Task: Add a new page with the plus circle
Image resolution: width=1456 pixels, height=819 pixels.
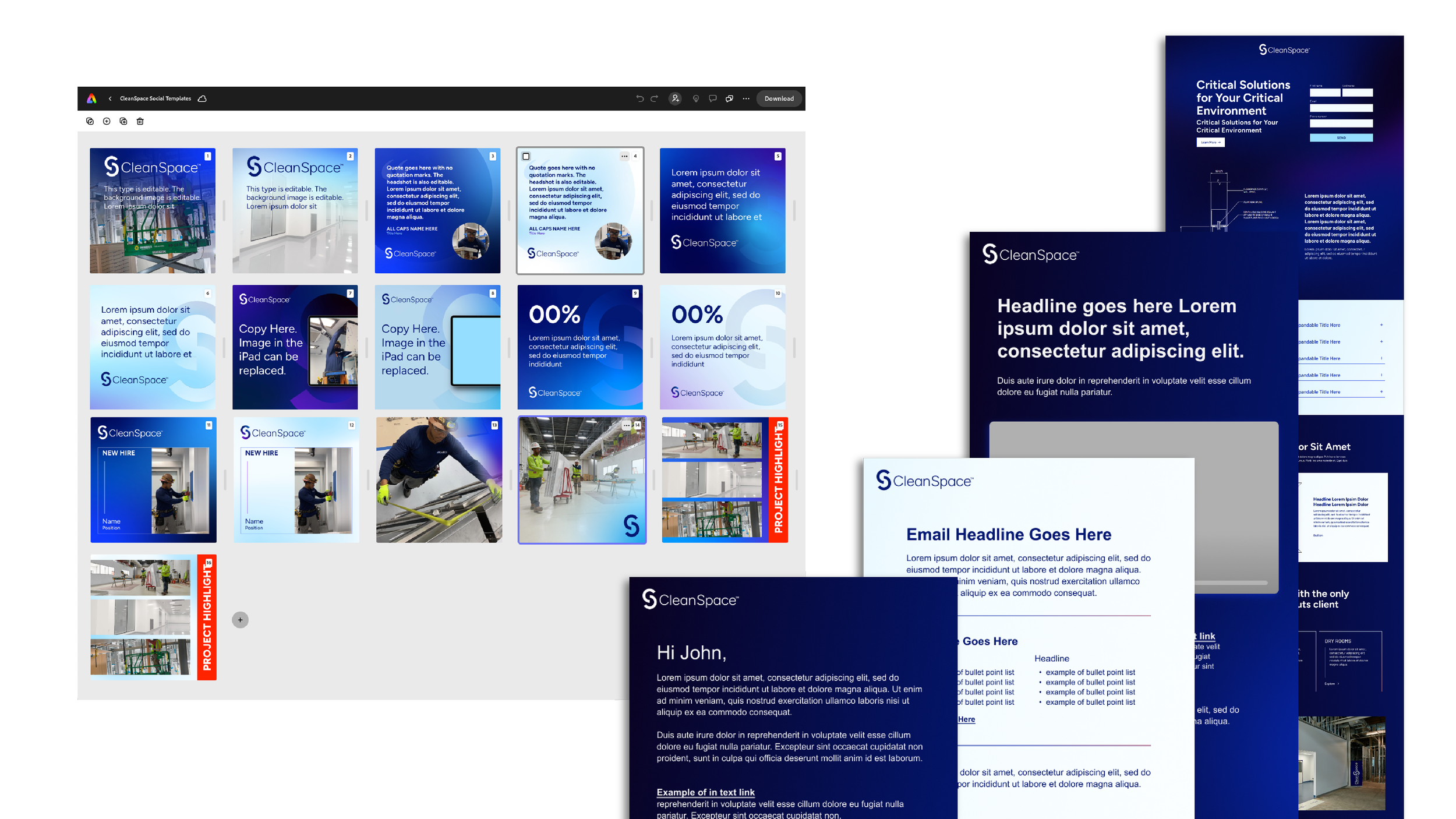Action: 240,620
